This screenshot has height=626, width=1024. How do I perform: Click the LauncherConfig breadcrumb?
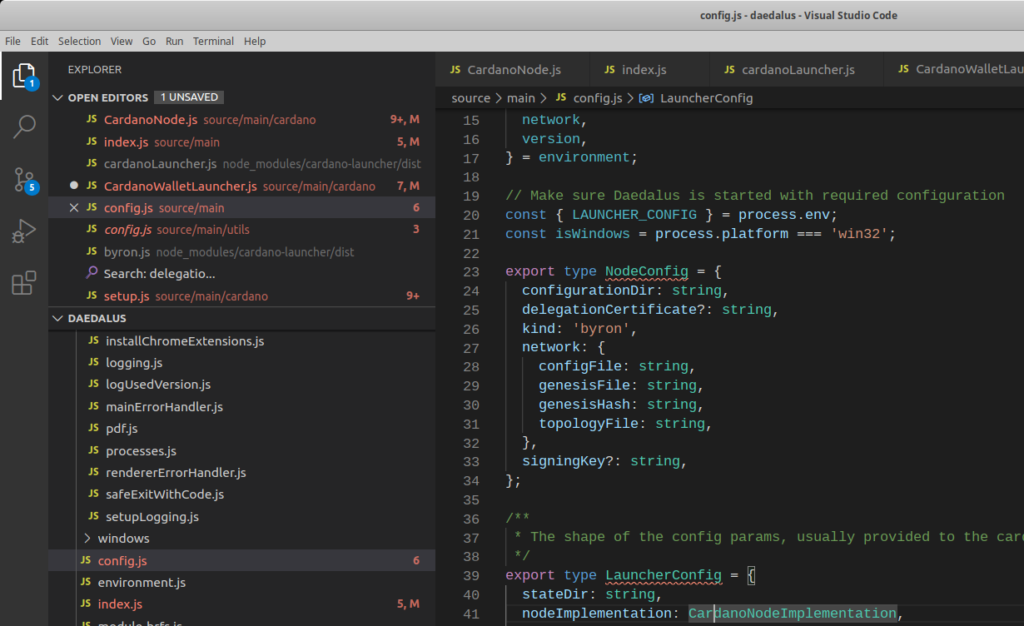pyautogui.click(x=706, y=98)
